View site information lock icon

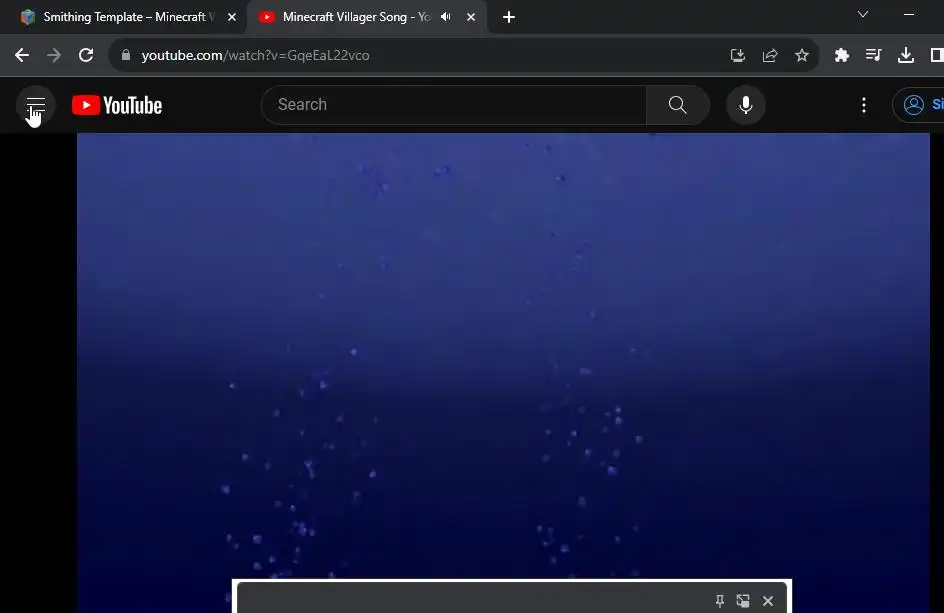(x=125, y=55)
